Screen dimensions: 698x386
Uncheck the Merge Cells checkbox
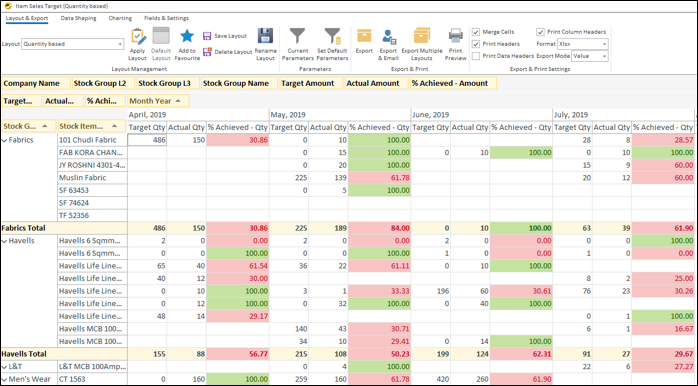click(476, 32)
